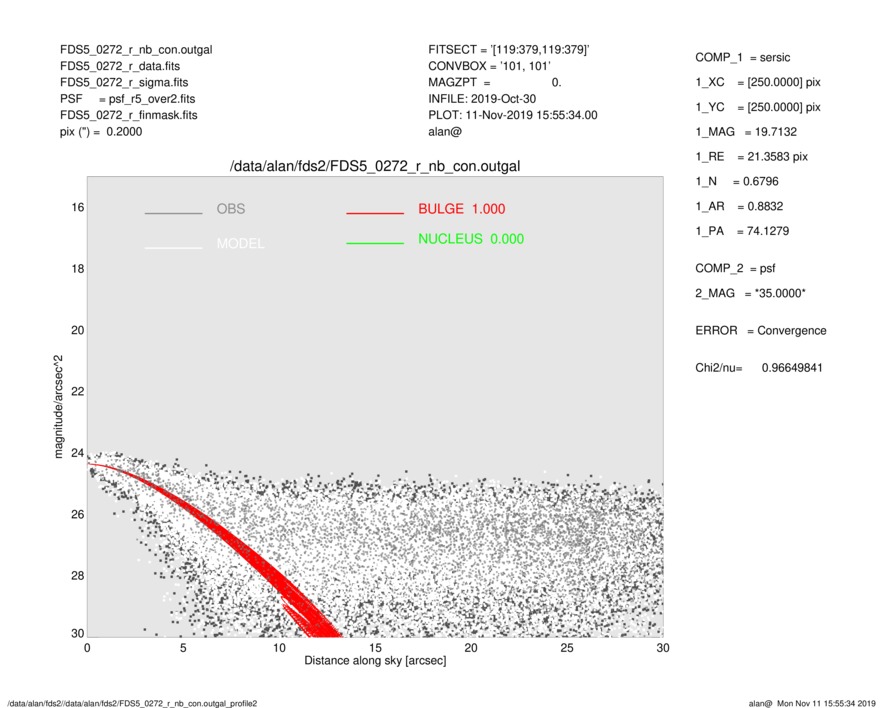885x708 pixels.
Task: Click the y-axis tick label 24
Action: point(78,453)
